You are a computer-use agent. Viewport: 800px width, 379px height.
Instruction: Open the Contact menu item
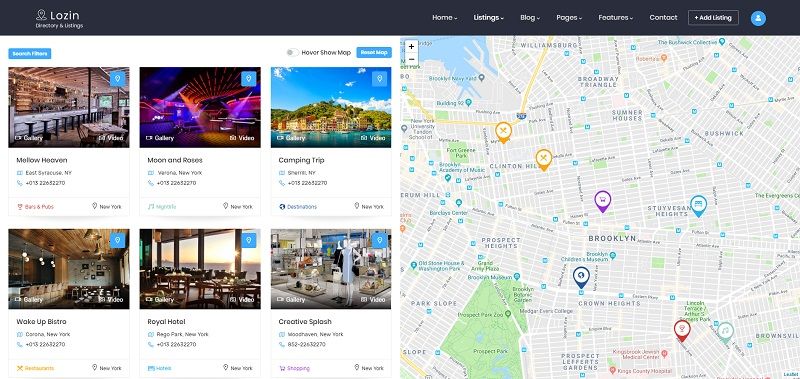click(x=663, y=18)
